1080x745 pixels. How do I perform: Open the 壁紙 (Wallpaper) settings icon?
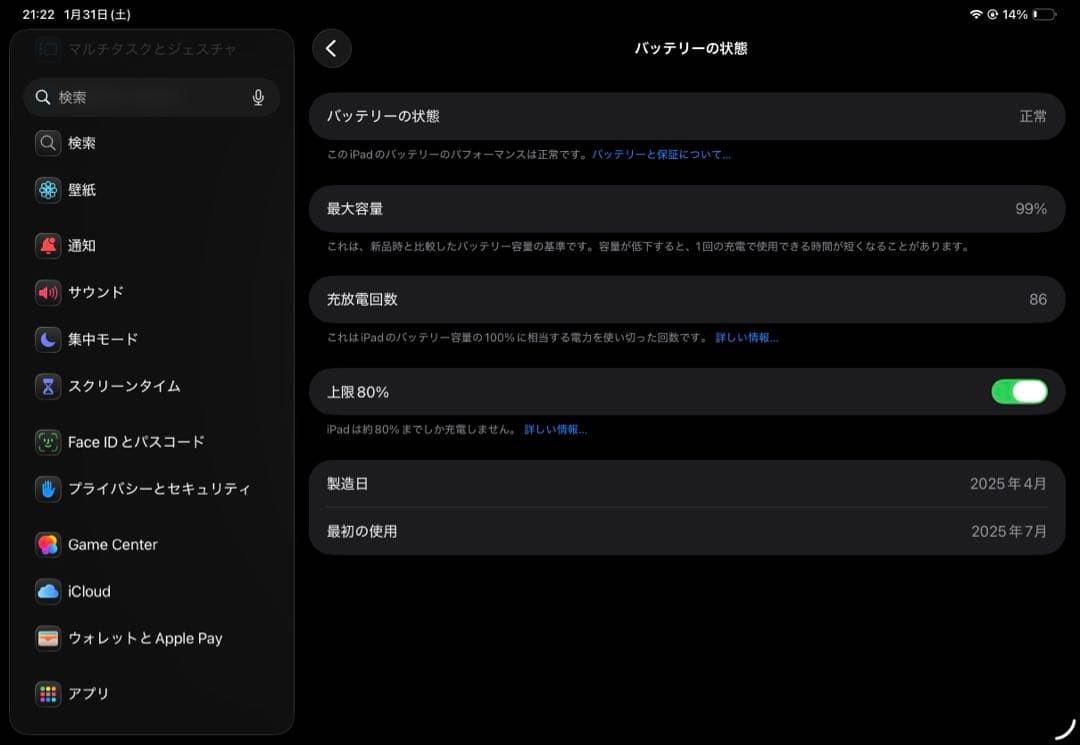click(48, 189)
